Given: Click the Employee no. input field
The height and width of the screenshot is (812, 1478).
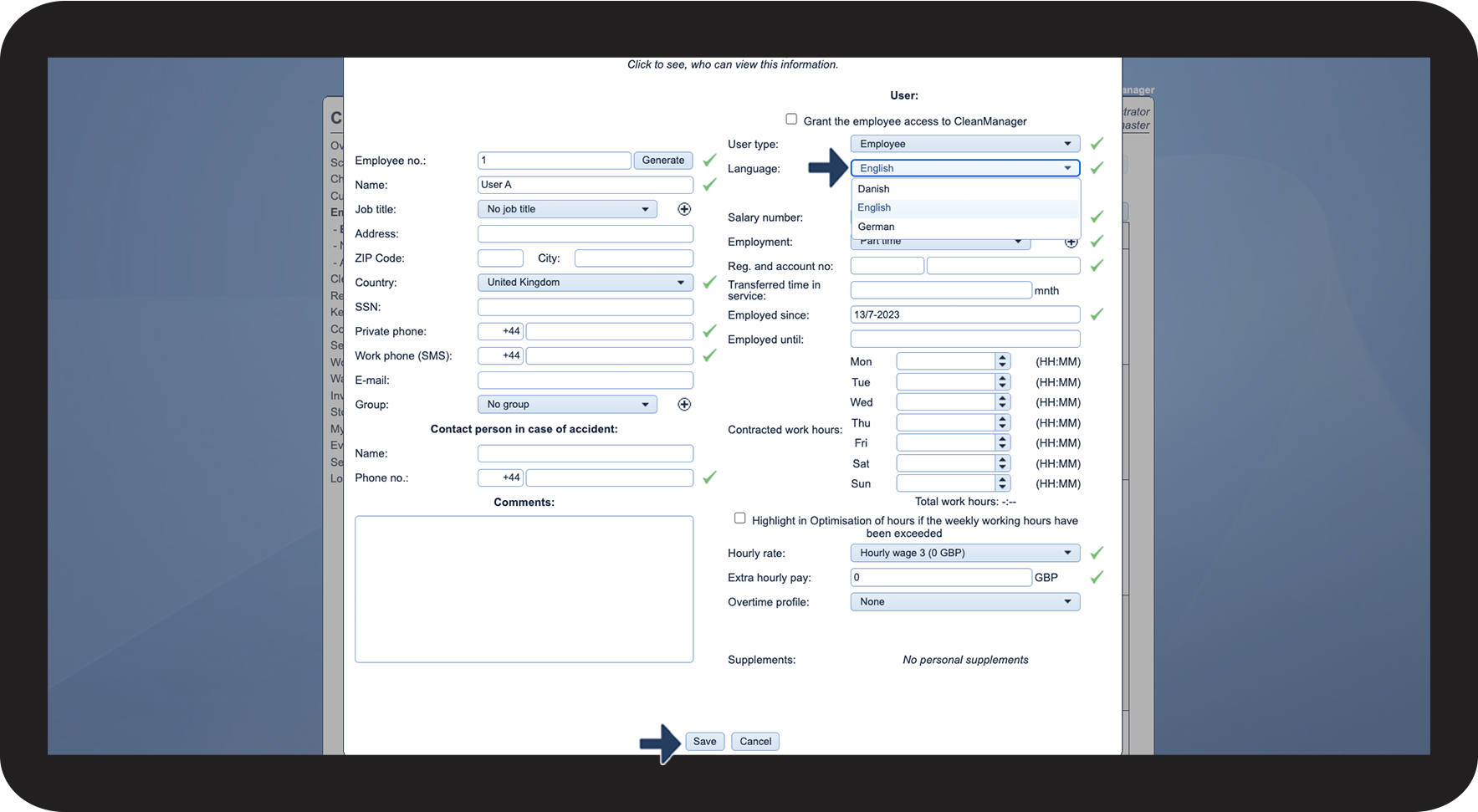Looking at the screenshot, I should 555,161.
